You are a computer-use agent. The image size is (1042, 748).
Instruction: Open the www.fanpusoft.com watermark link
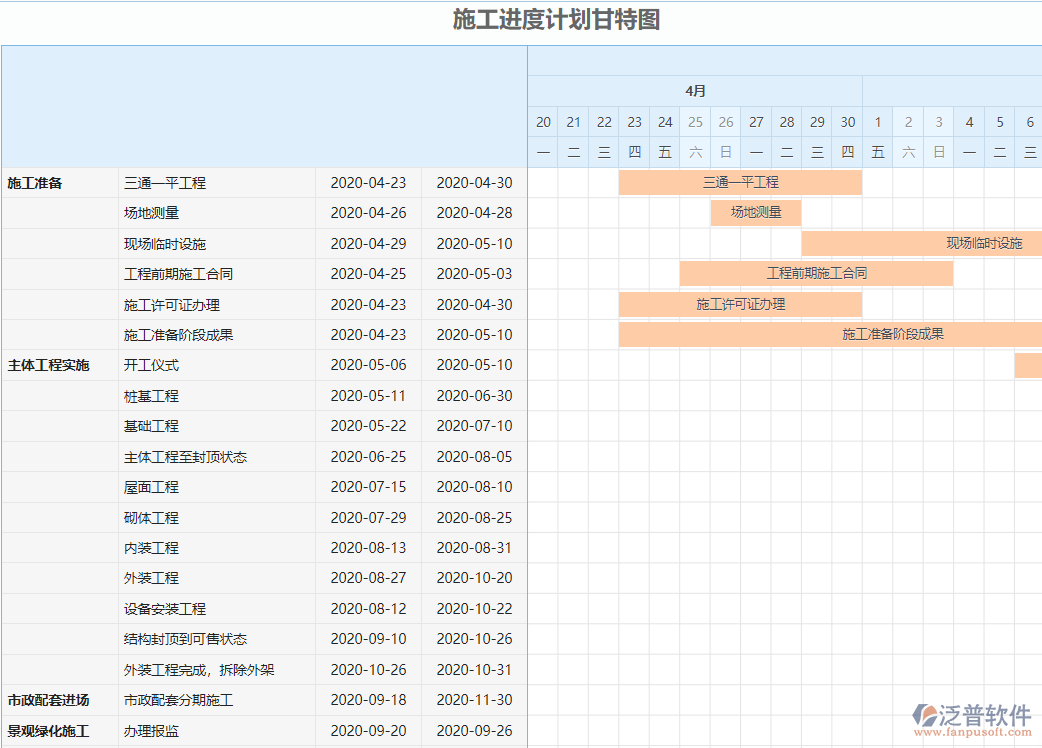(x=973, y=733)
